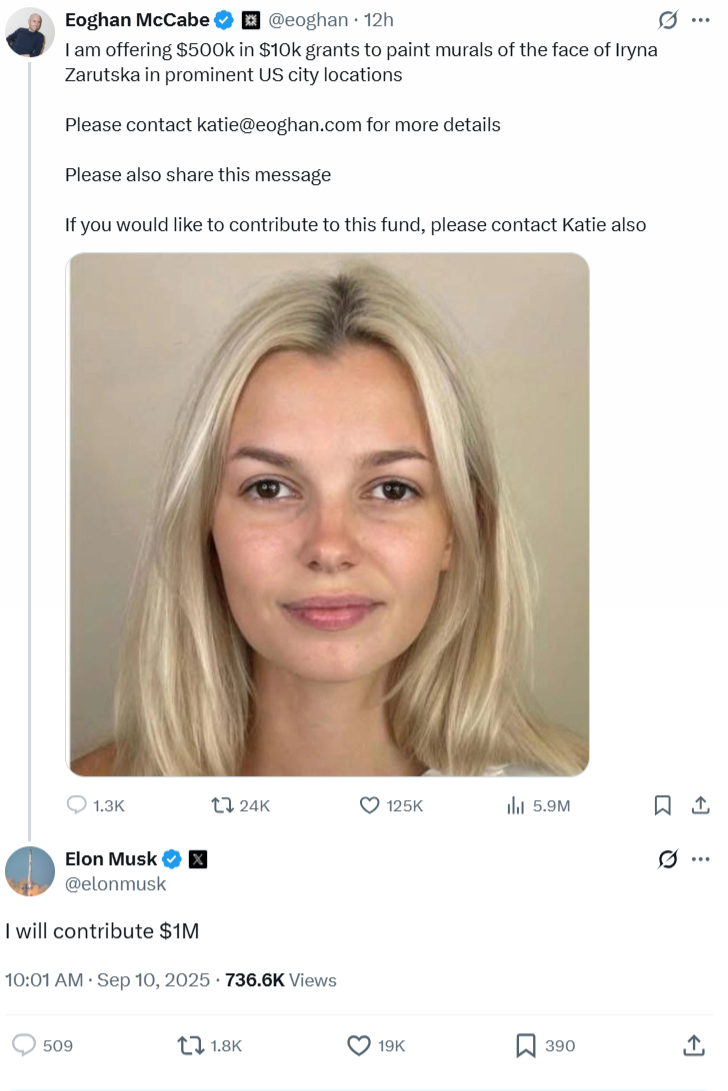Open more options on Eoghan's post

pos(700,20)
